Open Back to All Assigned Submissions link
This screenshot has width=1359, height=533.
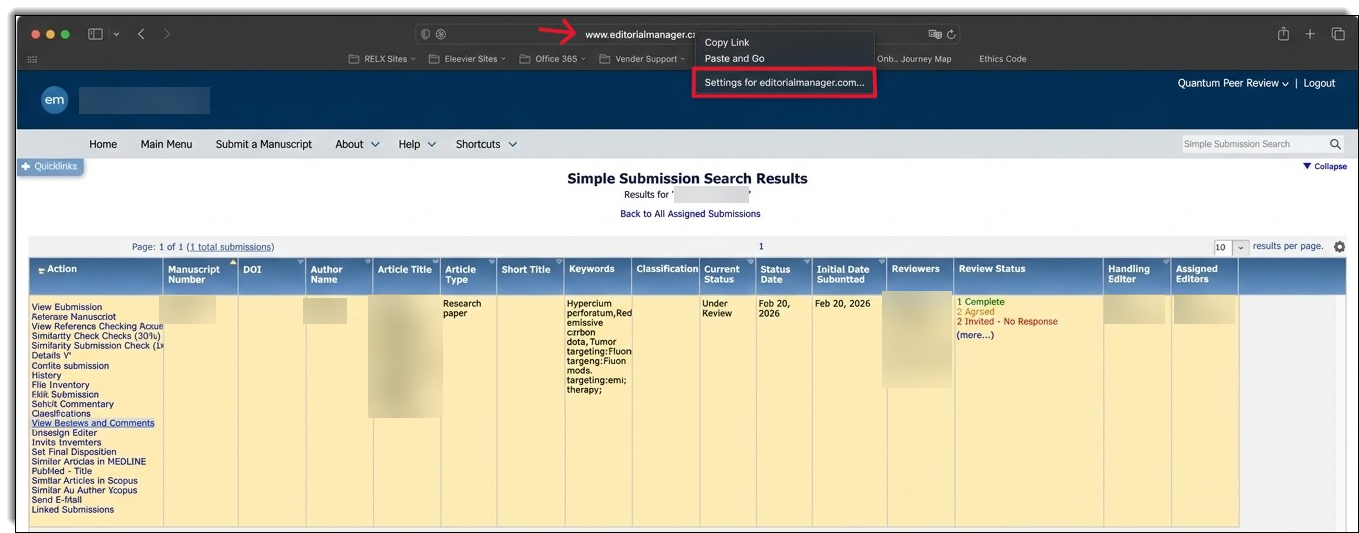(690, 214)
